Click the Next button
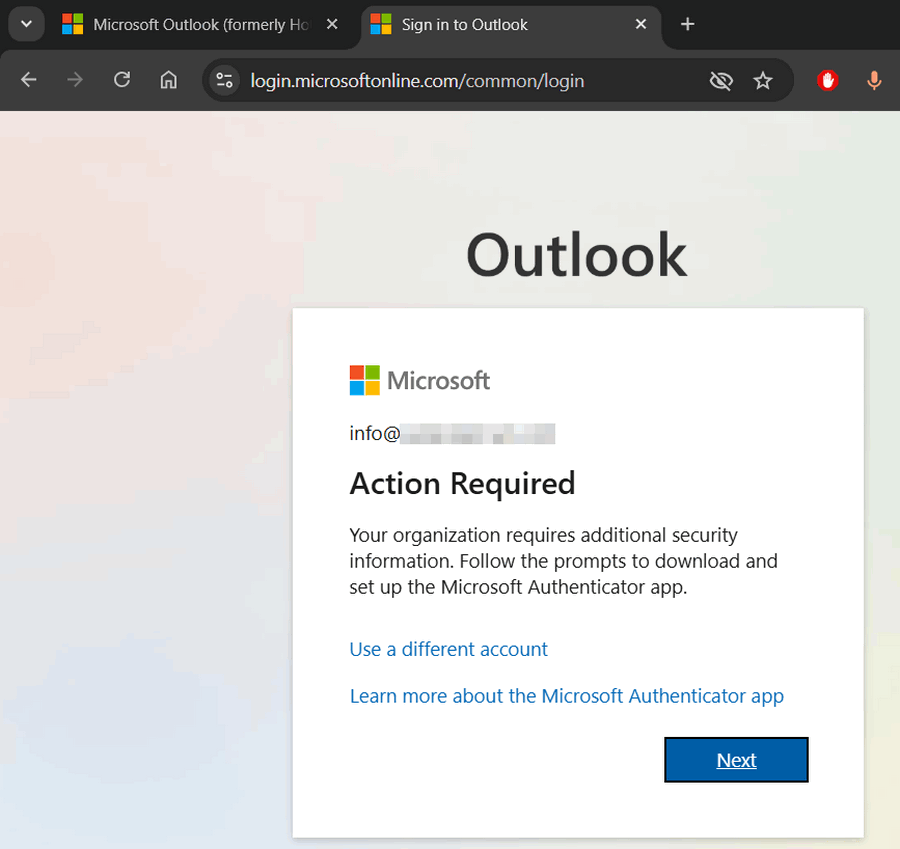This screenshot has height=849, width=900. [736, 760]
